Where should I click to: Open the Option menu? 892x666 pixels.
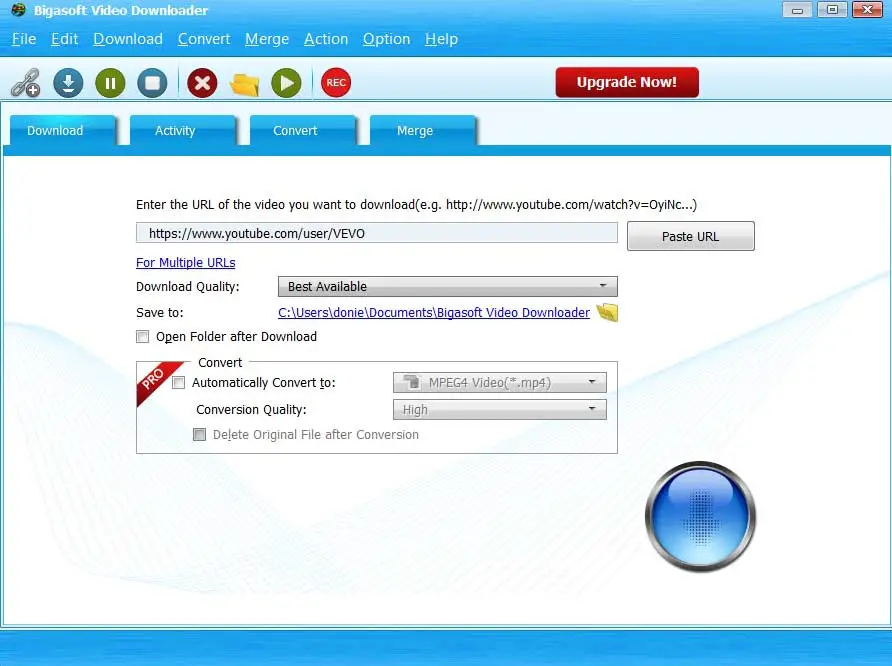(x=386, y=39)
